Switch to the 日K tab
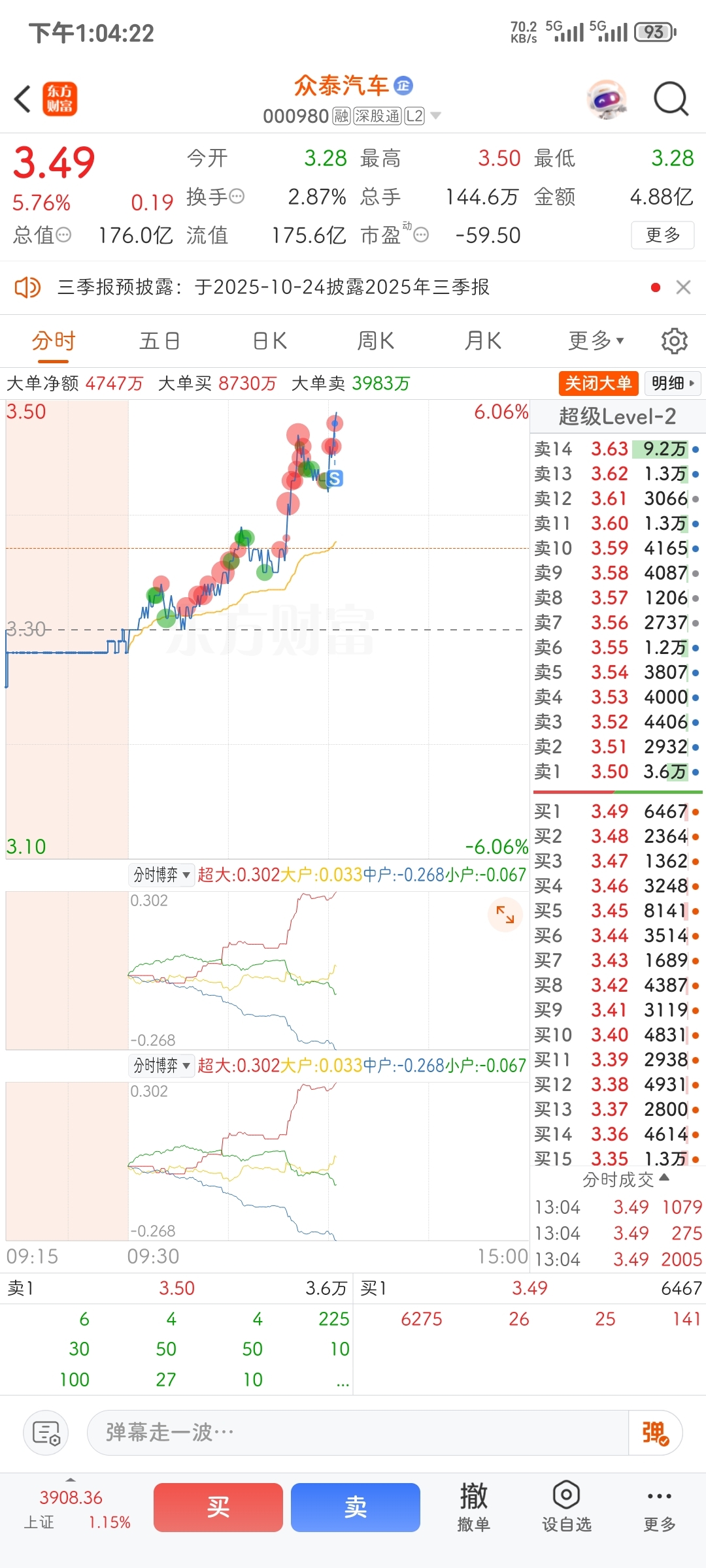This screenshot has height=1568, width=706. pos(270,341)
